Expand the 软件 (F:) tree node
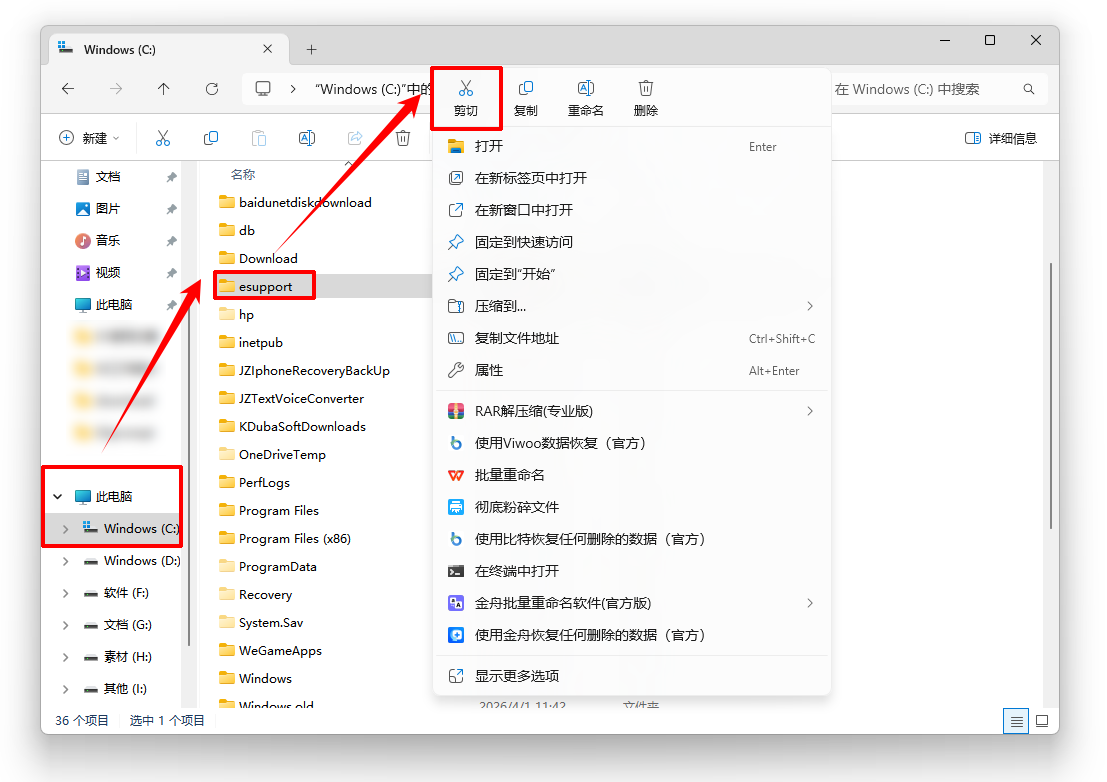This screenshot has height=782, width=1107. pyautogui.click(x=65, y=593)
